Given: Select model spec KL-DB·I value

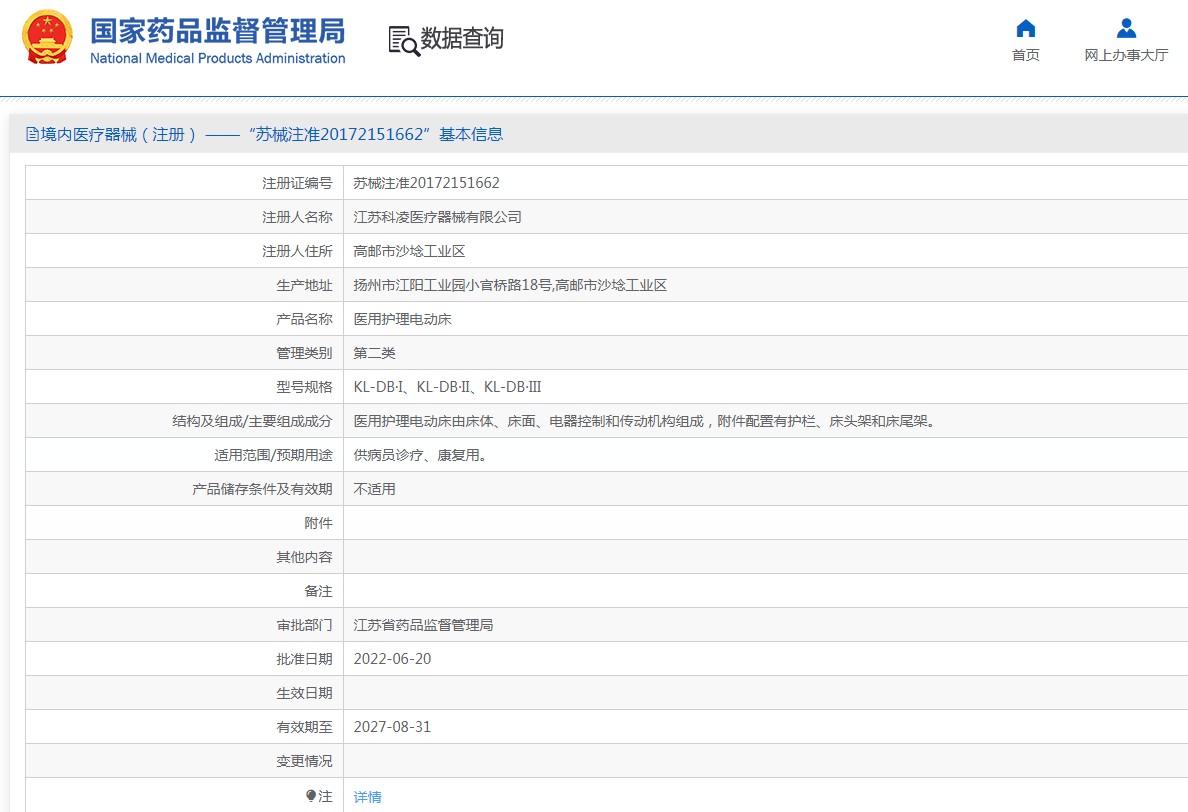Looking at the screenshot, I should point(447,387).
